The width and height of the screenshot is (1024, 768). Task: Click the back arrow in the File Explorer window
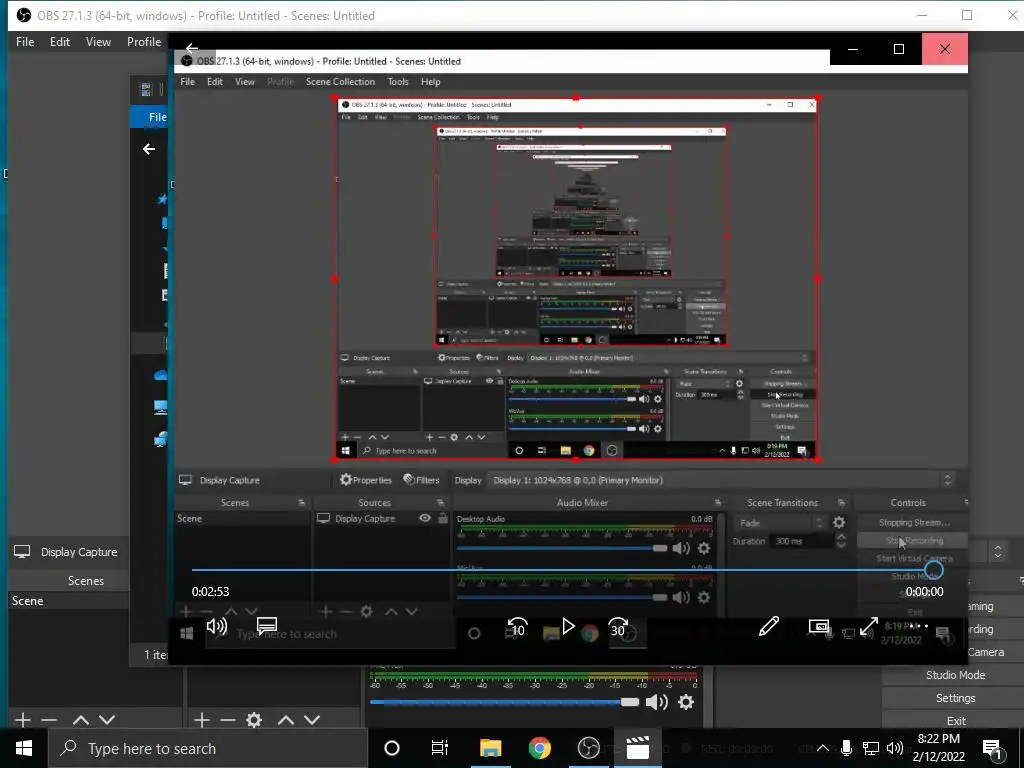[x=149, y=150]
